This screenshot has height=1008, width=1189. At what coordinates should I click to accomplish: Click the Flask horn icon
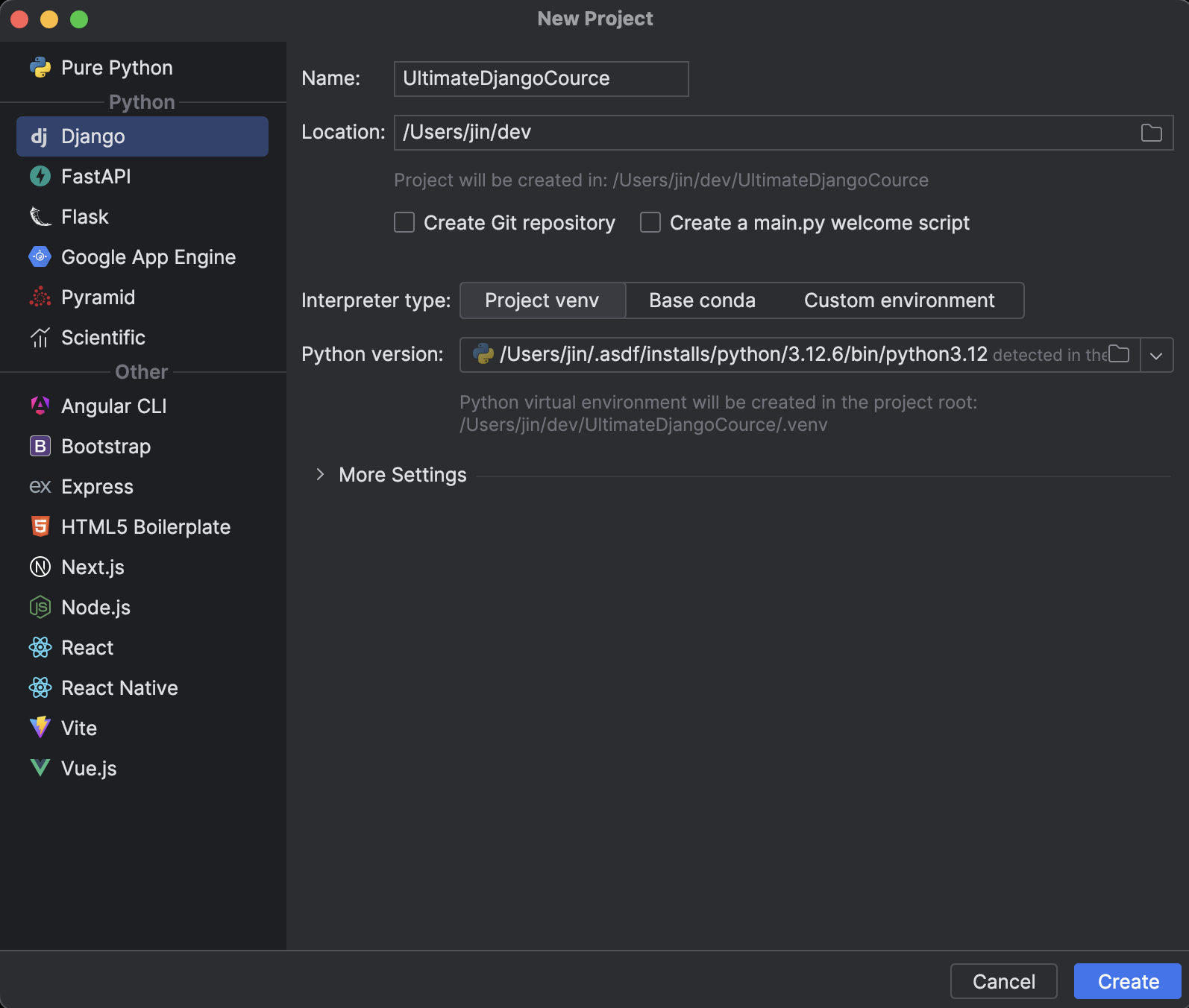click(x=40, y=217)
